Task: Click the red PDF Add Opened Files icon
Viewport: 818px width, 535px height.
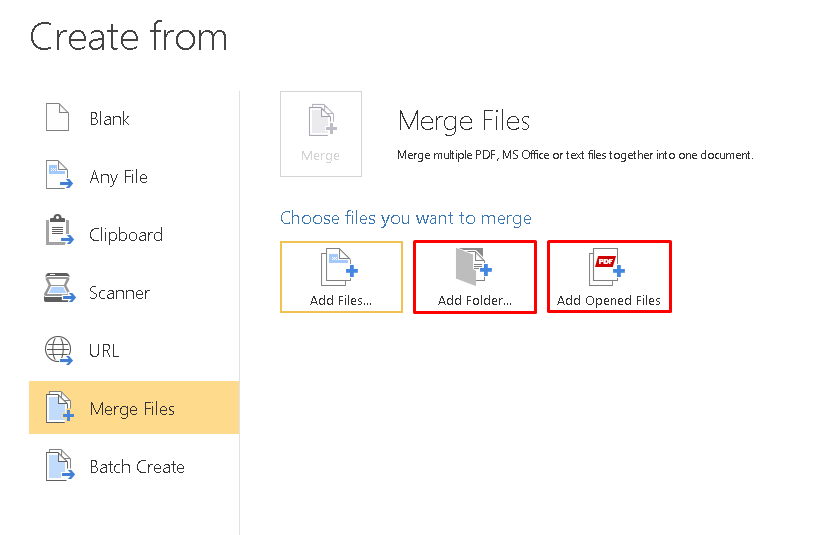Action: tap(607, 267)
